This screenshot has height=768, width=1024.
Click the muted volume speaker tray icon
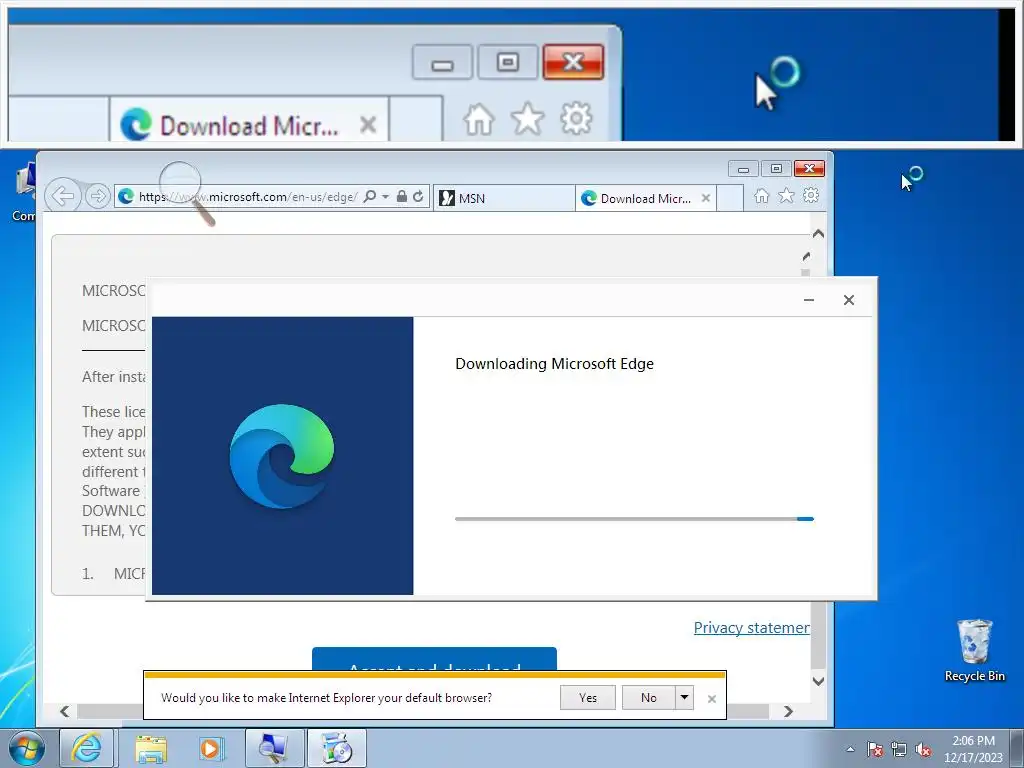[923, 749]
